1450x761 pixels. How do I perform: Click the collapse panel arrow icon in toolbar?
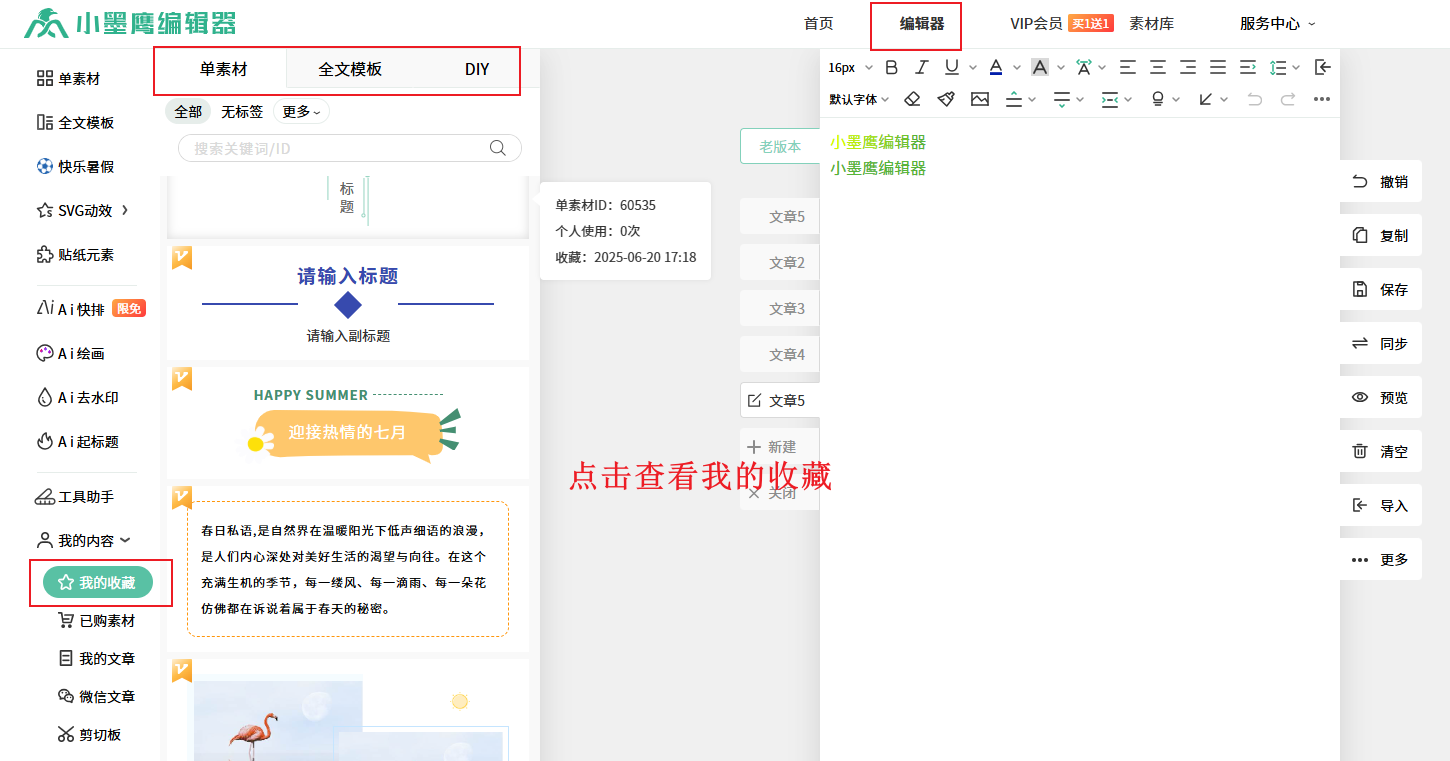pyautogui.click(x=1322, y=67)
